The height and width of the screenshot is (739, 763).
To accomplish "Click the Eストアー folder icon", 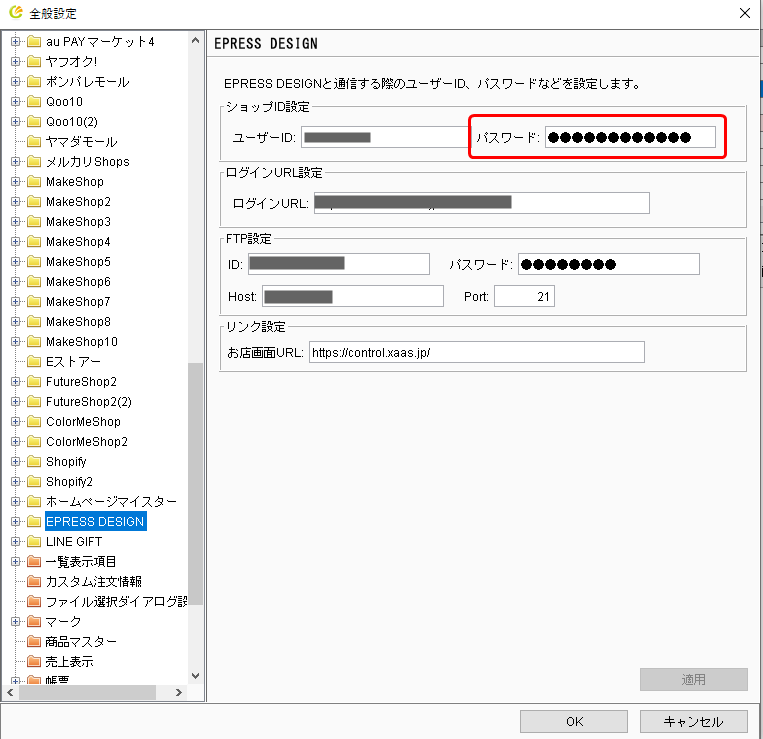I will pos(34,362).
